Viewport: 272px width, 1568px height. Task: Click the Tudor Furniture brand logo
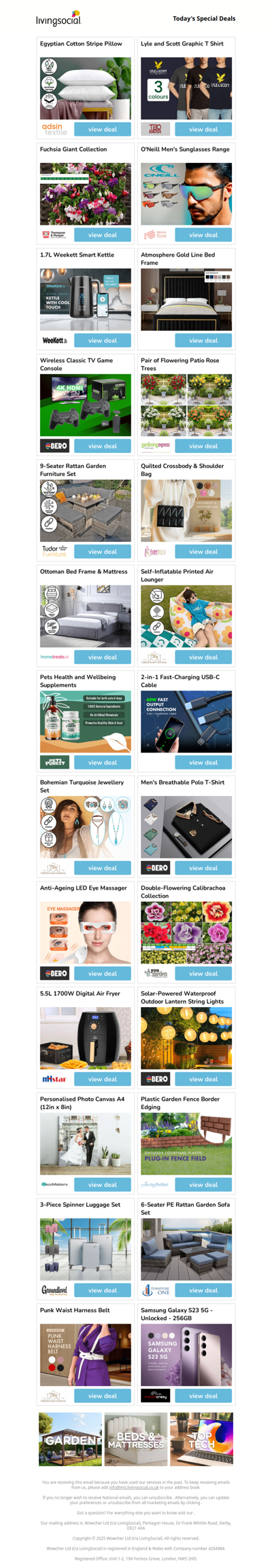(54, 551)
